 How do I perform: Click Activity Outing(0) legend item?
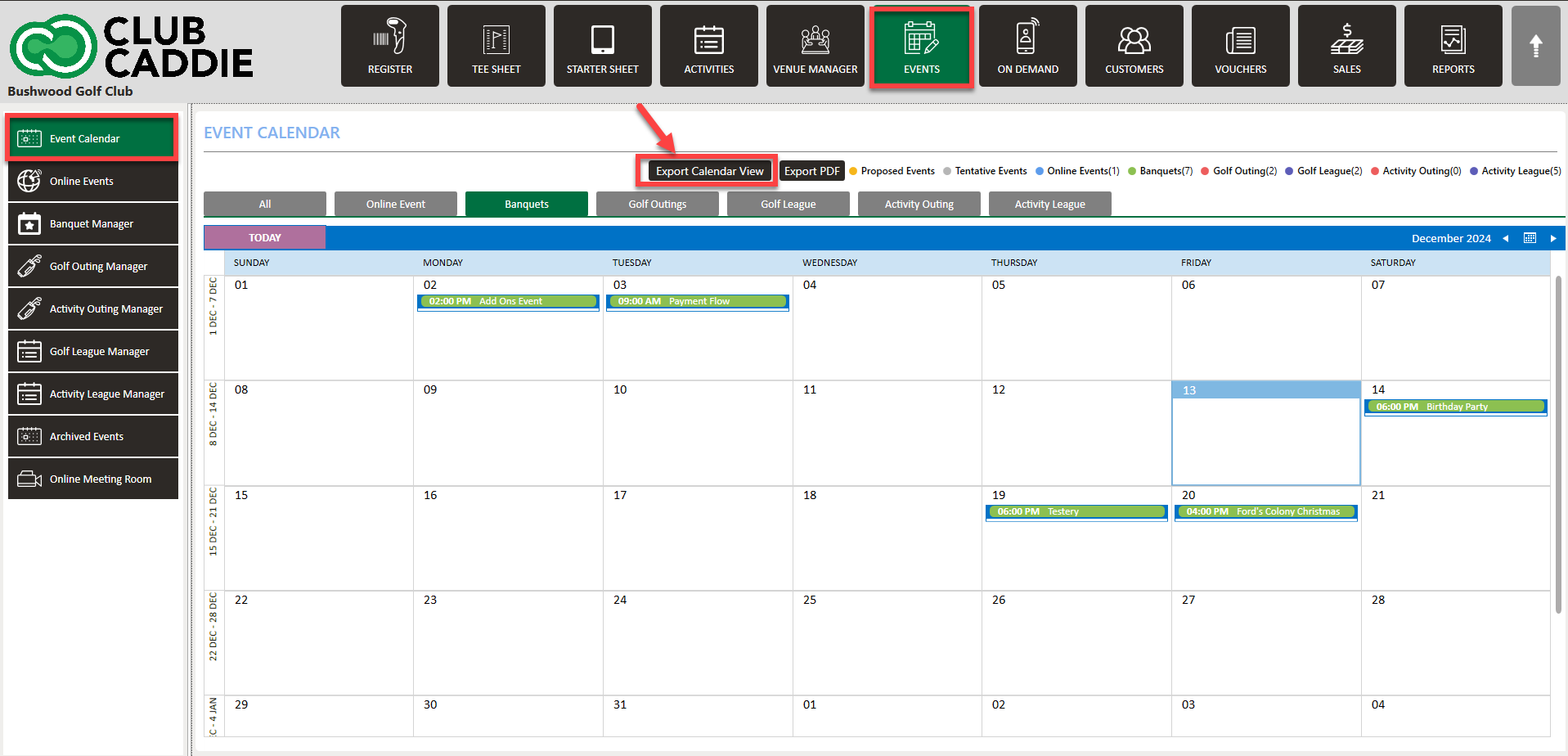point(1417,171)
